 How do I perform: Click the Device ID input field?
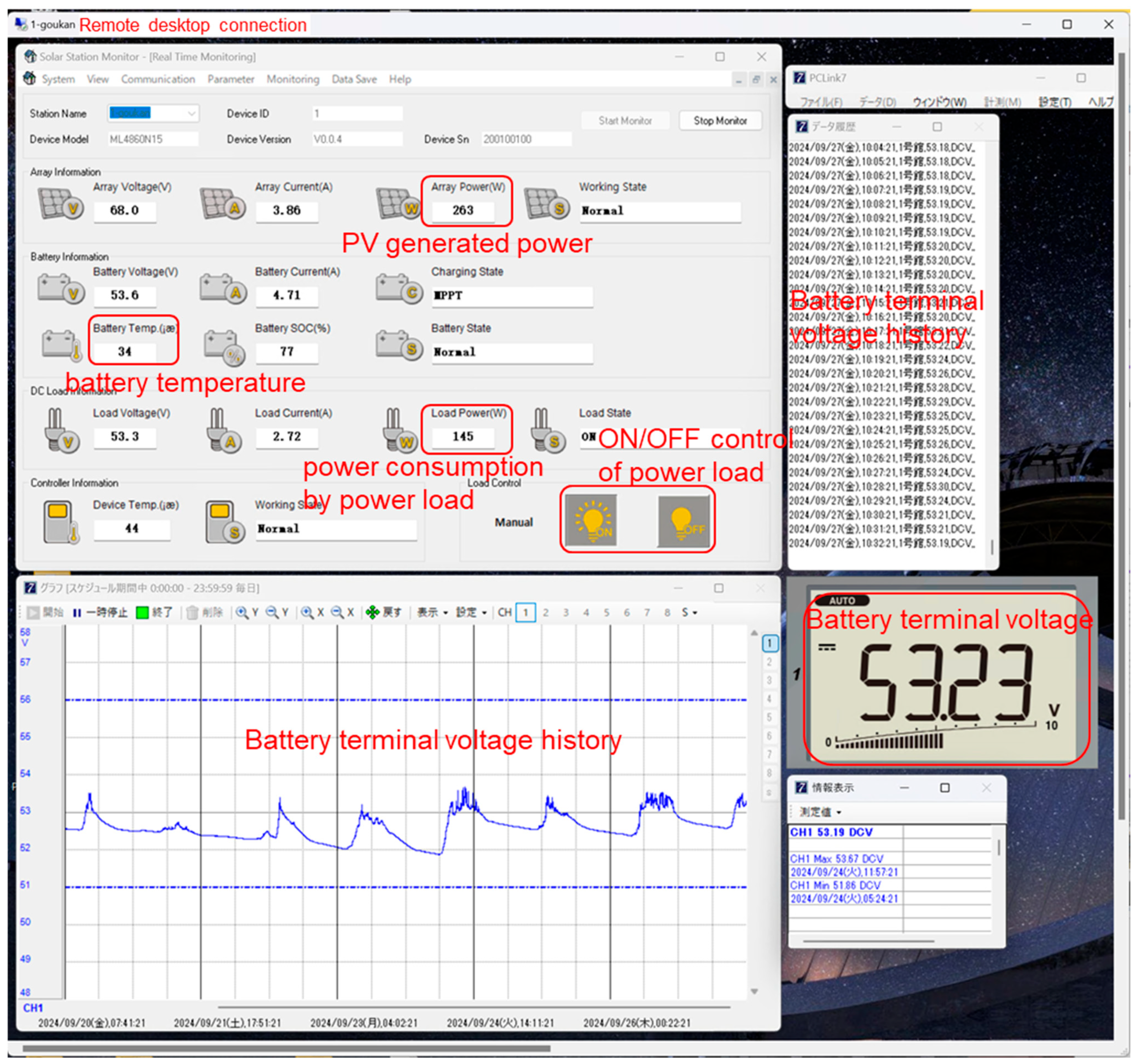(357, 113)
